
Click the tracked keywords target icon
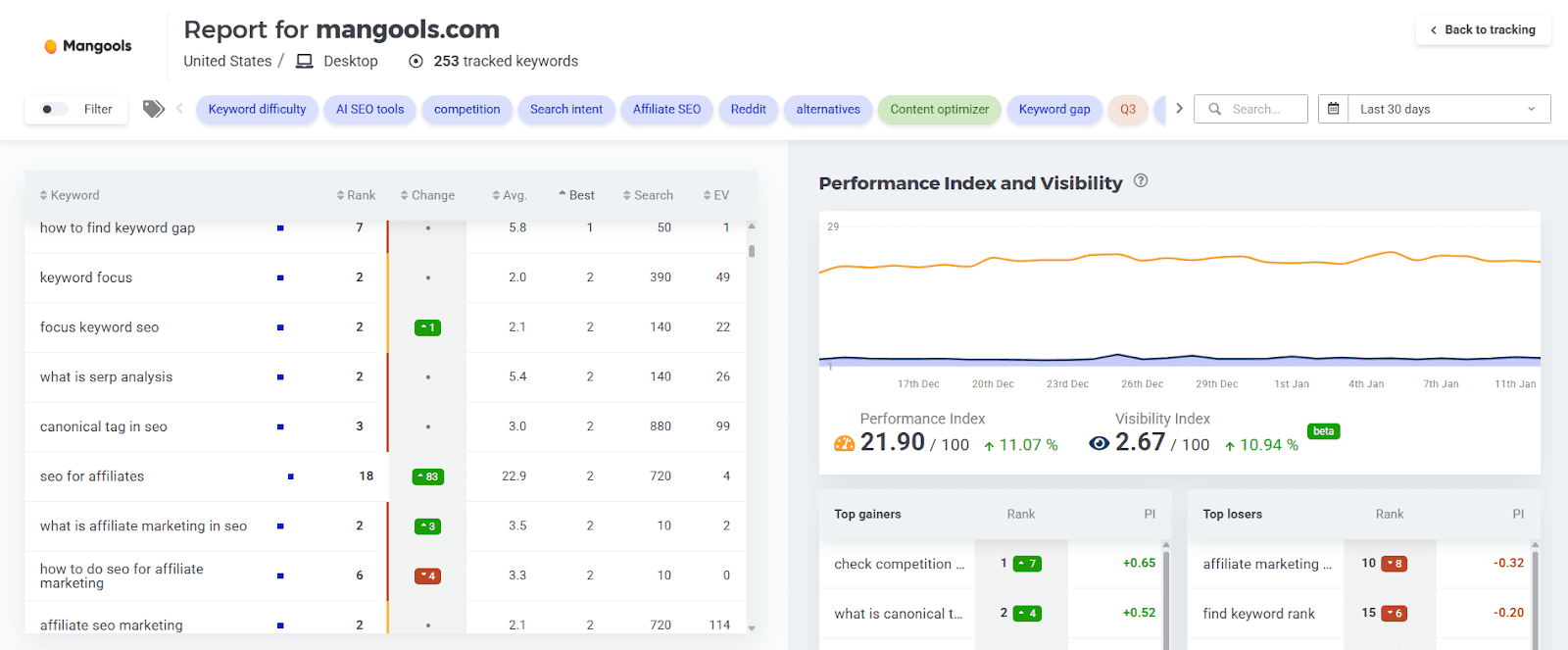416,61
